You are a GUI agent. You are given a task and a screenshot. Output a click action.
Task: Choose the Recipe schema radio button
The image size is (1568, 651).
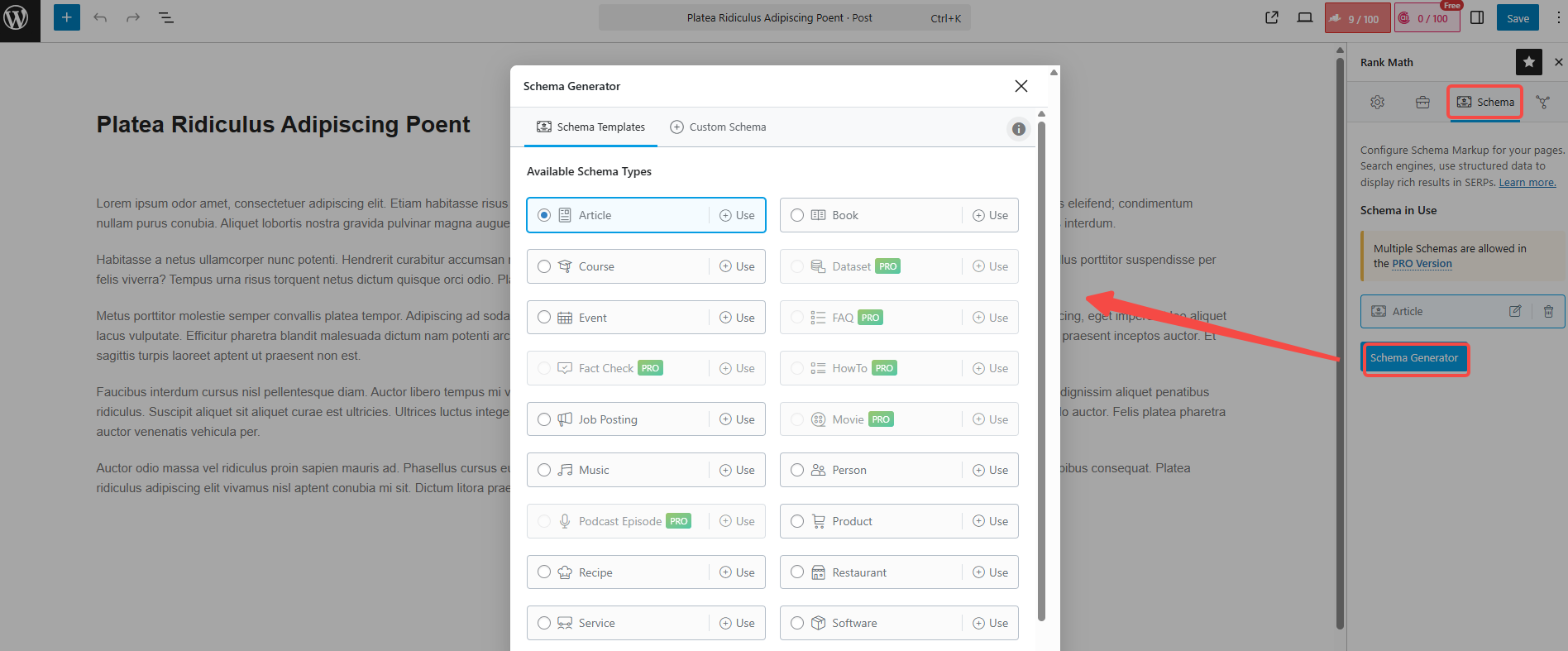point(544,572)
